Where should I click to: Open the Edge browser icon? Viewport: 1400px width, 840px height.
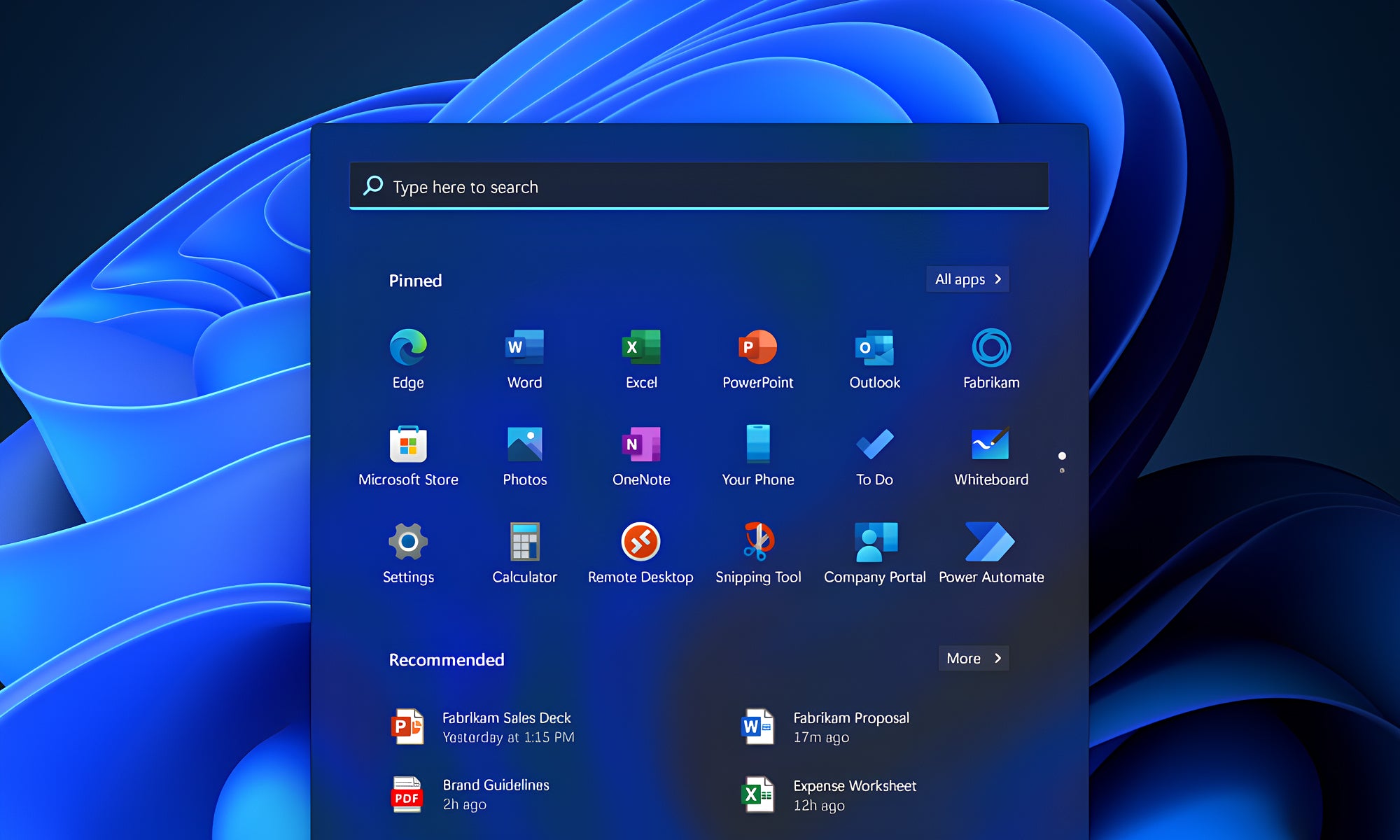coord(408,348)
